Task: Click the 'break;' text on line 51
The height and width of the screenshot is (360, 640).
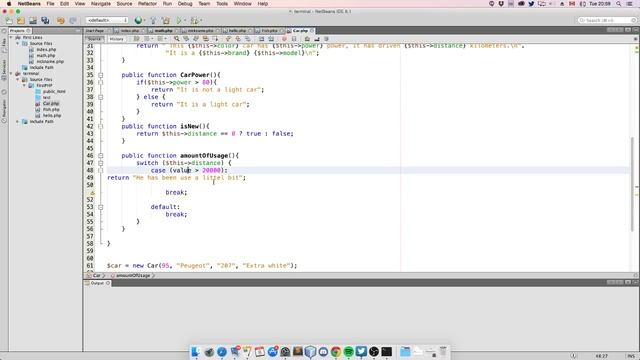Action: (176, 192)
